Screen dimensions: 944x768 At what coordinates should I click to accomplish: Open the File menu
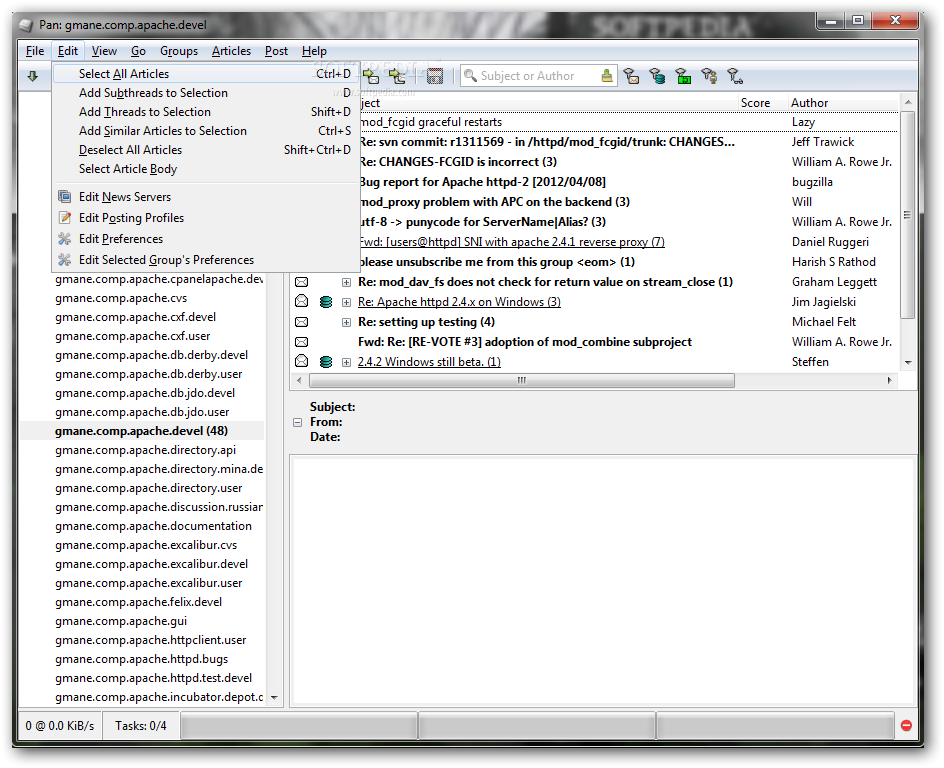point(35,51)
